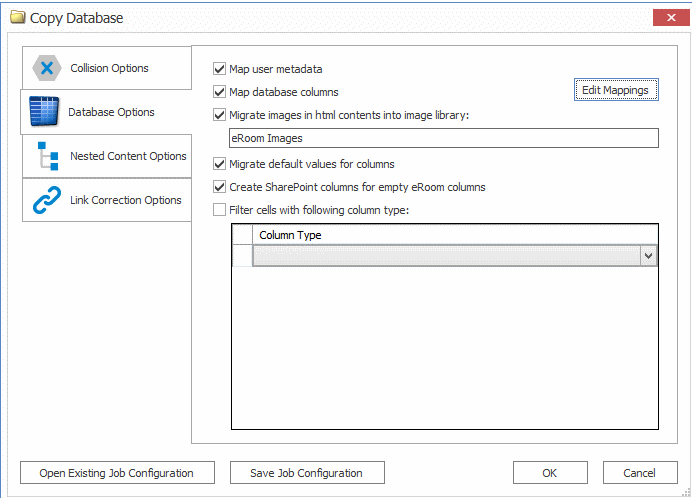Switch to the Database Options tab

tap(106, 112)
